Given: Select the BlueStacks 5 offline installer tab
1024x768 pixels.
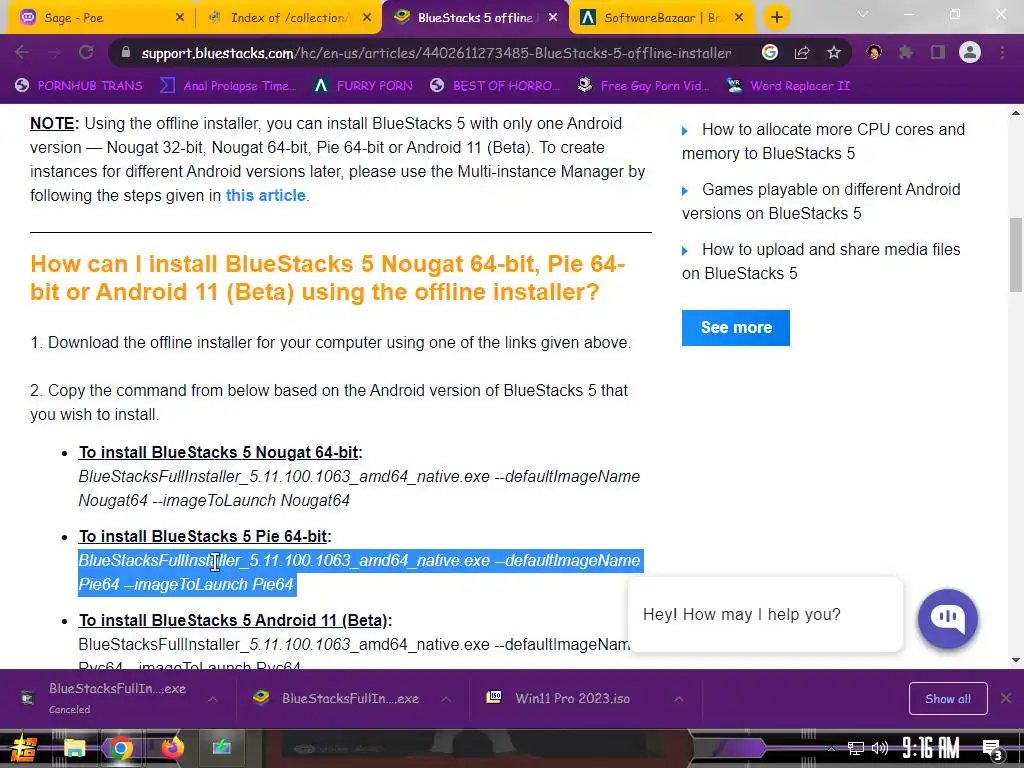Looking at the screenshot, I should 475,18.
